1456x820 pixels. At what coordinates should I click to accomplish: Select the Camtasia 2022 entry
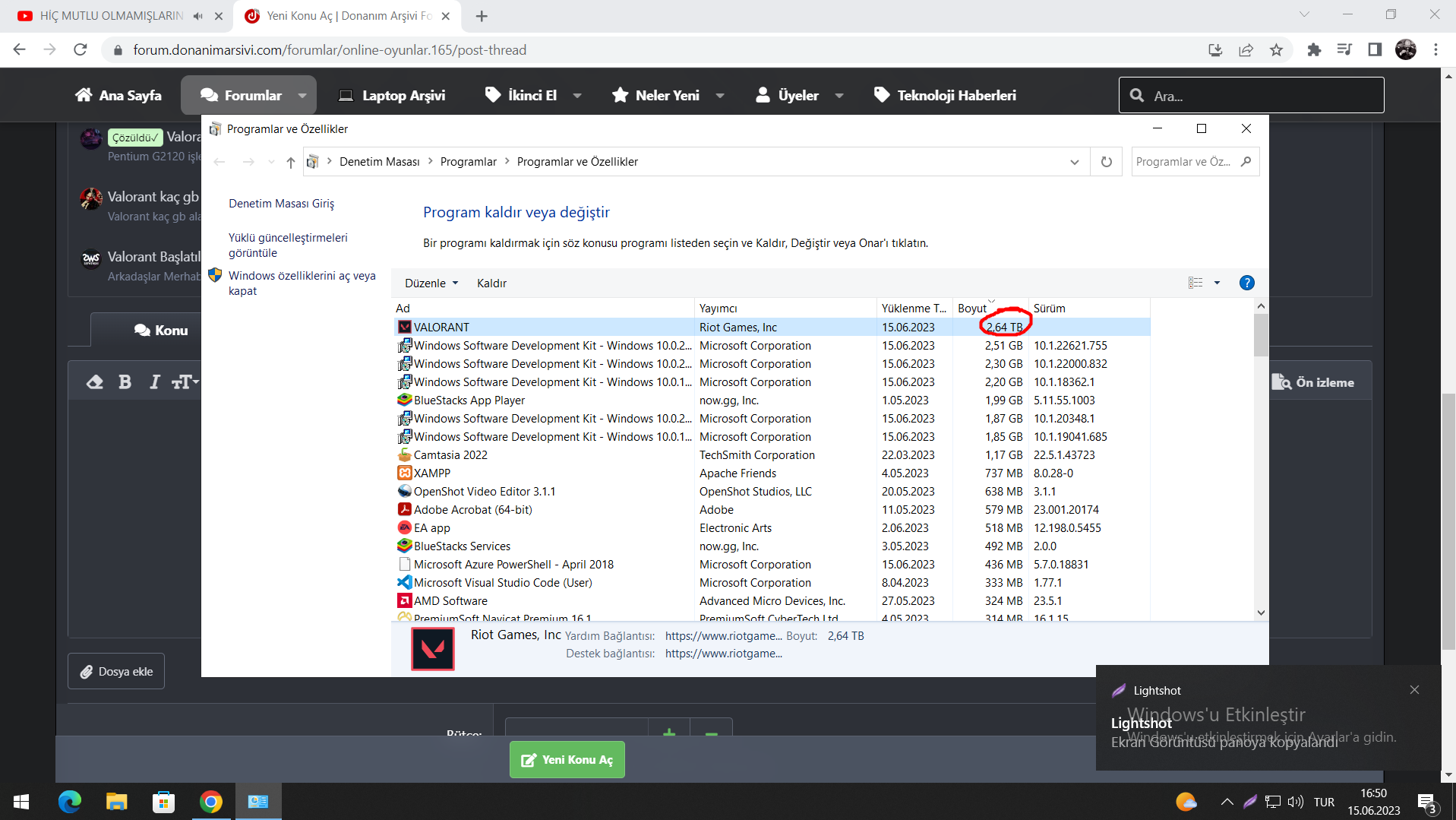point(772,454)
